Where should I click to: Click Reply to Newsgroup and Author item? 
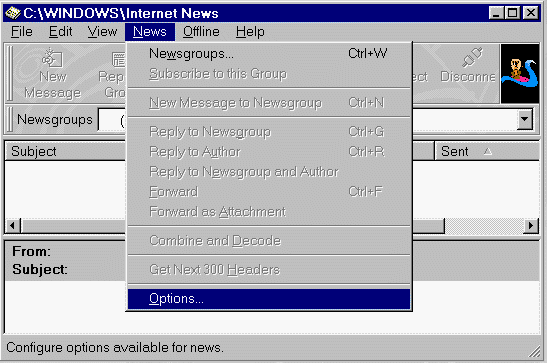coord(269,172)
